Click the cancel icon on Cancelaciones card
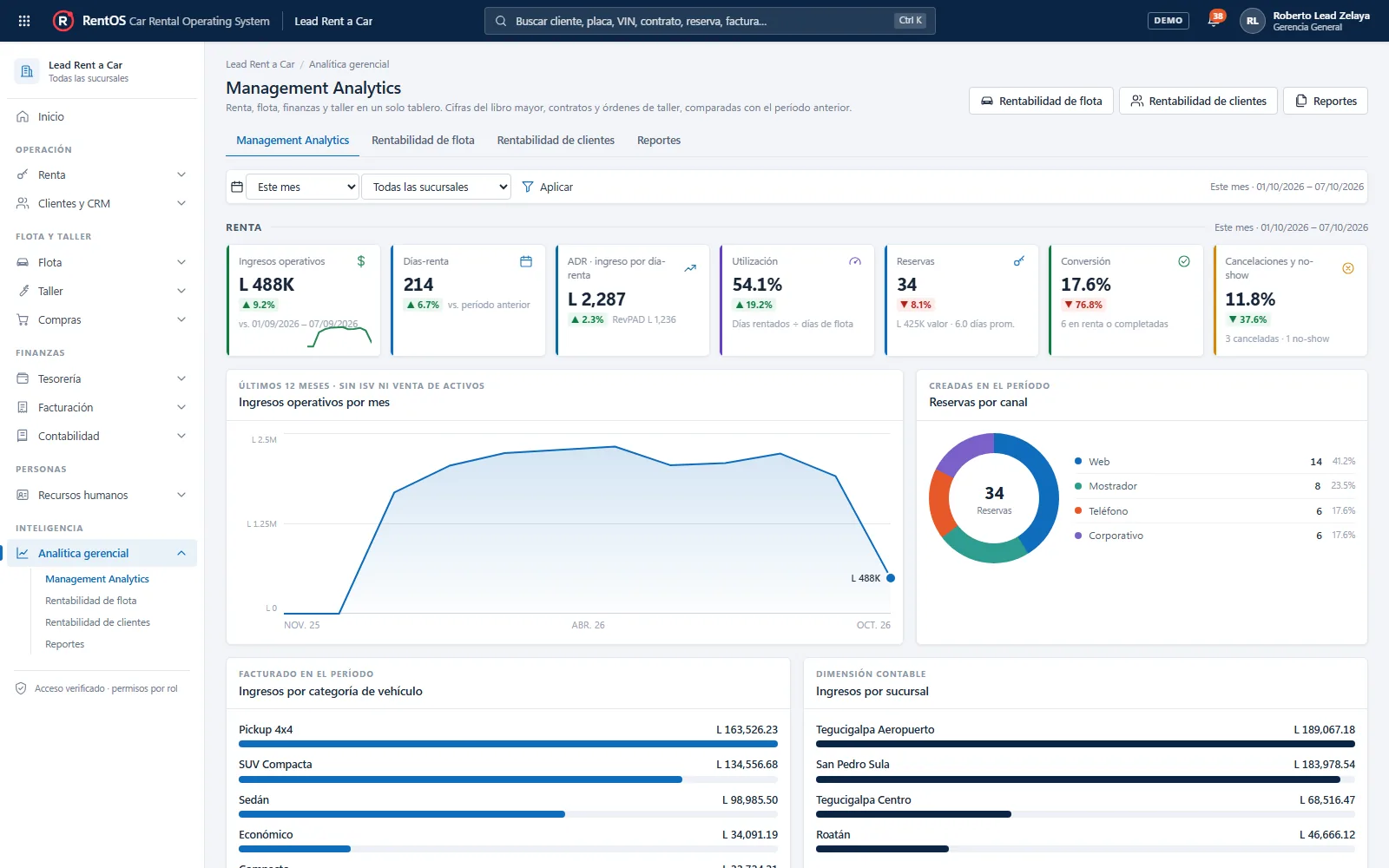1389x868 pixels. pyautogui.click(x=1348, y=268)
